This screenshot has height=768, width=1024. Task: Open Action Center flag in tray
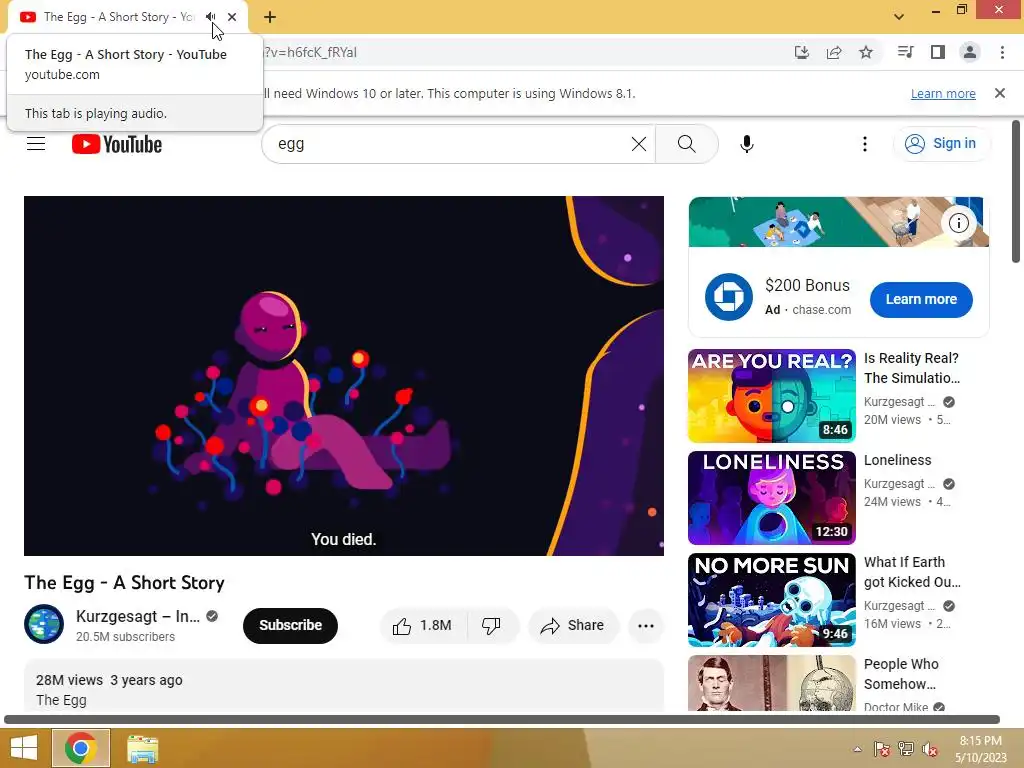(882, 749)
